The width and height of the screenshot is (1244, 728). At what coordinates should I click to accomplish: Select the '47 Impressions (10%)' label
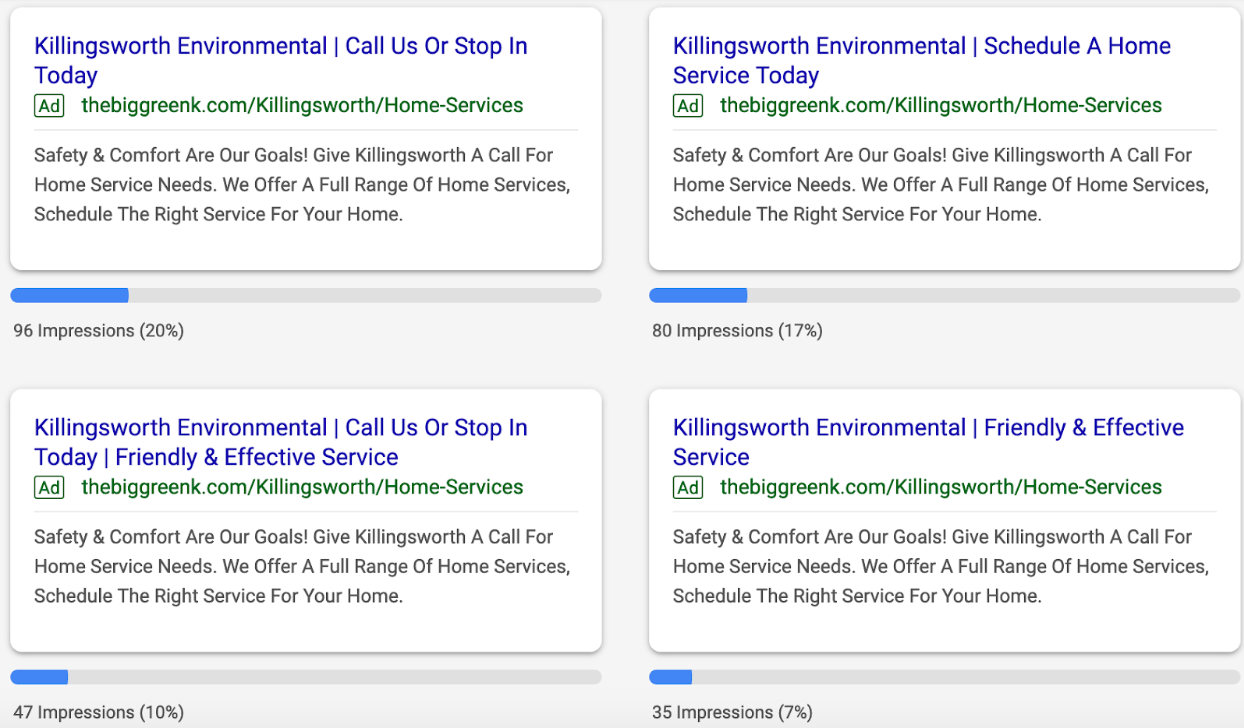coord(99,712)
